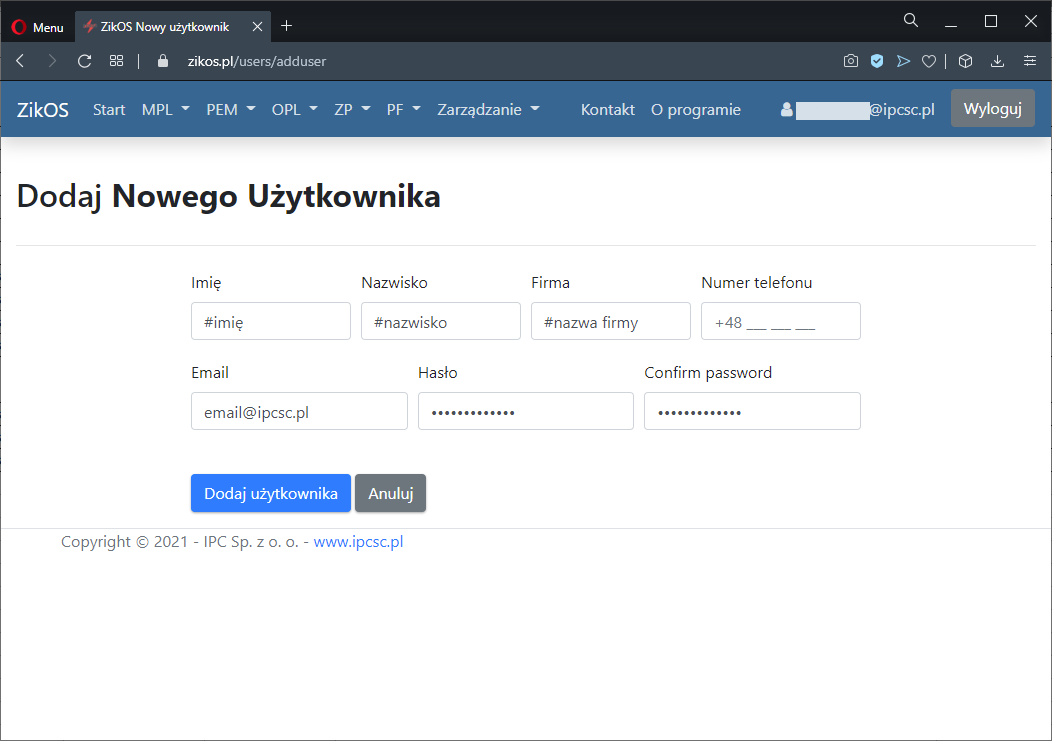This screenshot has width=1052, height=741.
Task: Open Easy Setup sliders icon
Action: (1029, 61)
